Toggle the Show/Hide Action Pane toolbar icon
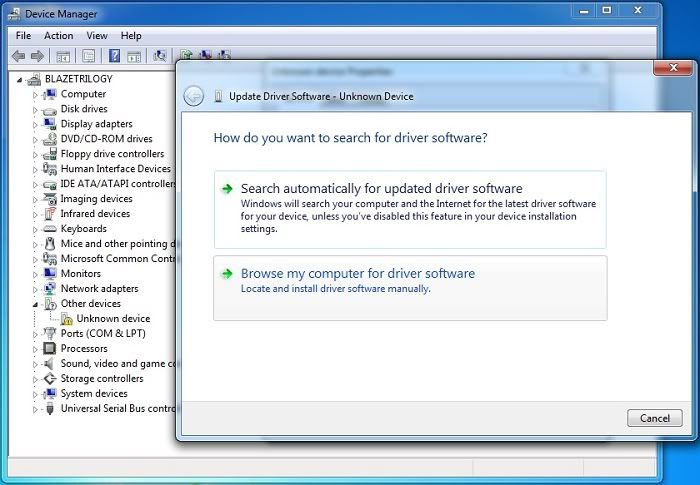This screenshot has height=485, width=700. click(134, 56)
